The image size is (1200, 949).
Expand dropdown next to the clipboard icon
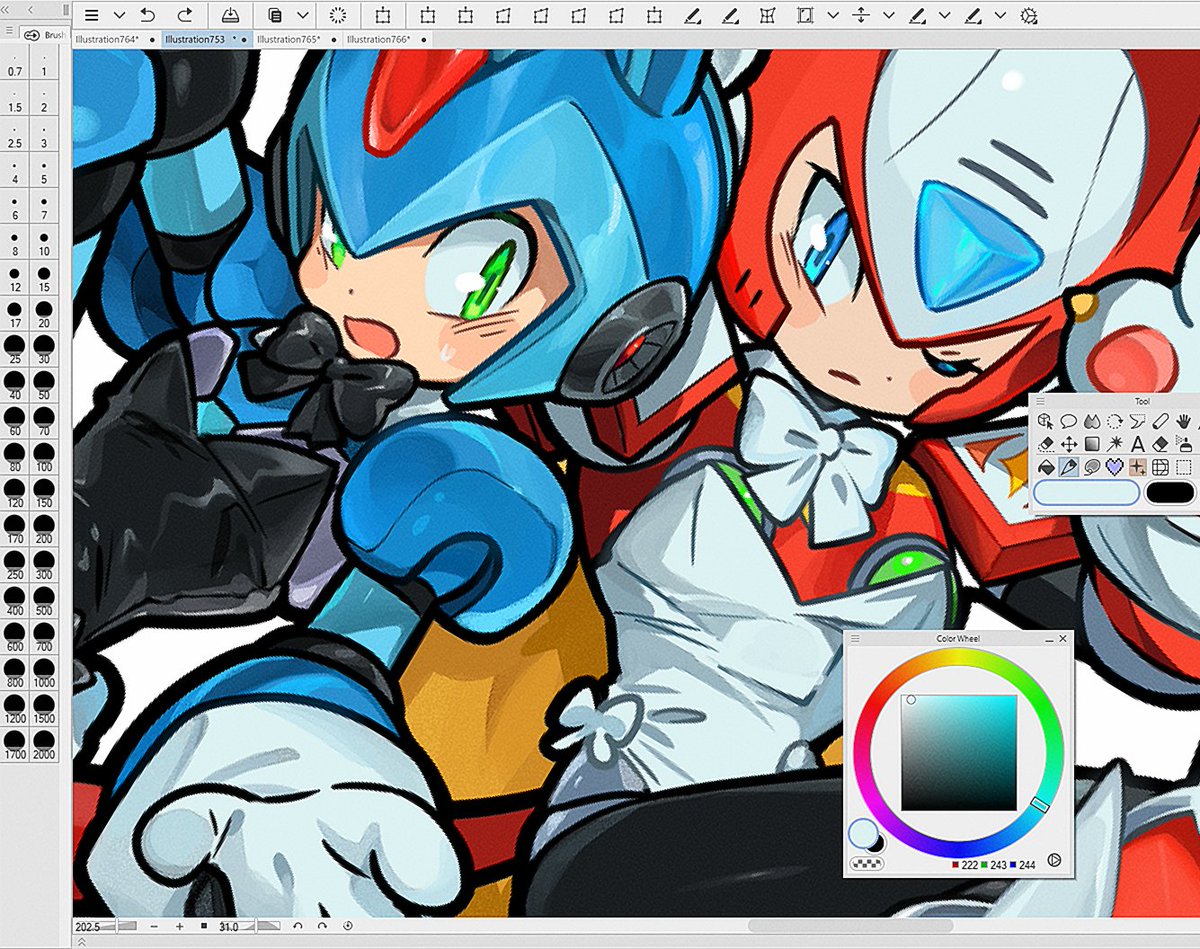click(302, 15)
